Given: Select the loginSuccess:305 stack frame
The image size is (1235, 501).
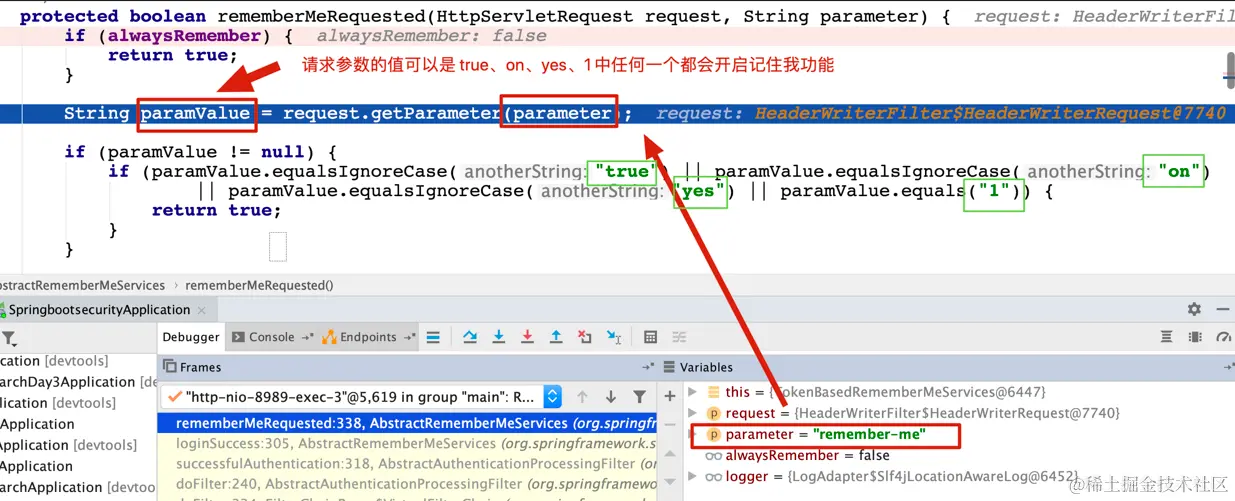Looking at the screenshot, I should tap(408, 443).
